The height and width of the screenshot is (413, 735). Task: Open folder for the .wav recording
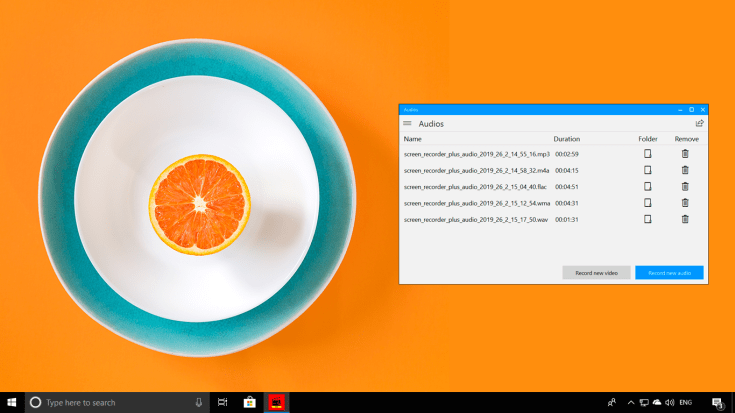pyautogui.click(x=647, y=219)
